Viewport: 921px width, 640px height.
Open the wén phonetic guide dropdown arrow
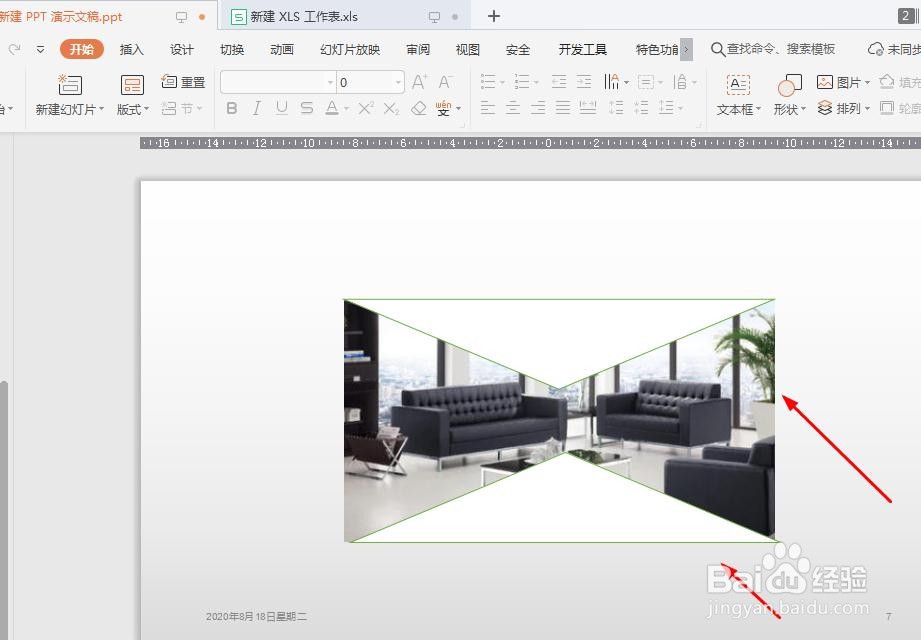coord(458,109)
